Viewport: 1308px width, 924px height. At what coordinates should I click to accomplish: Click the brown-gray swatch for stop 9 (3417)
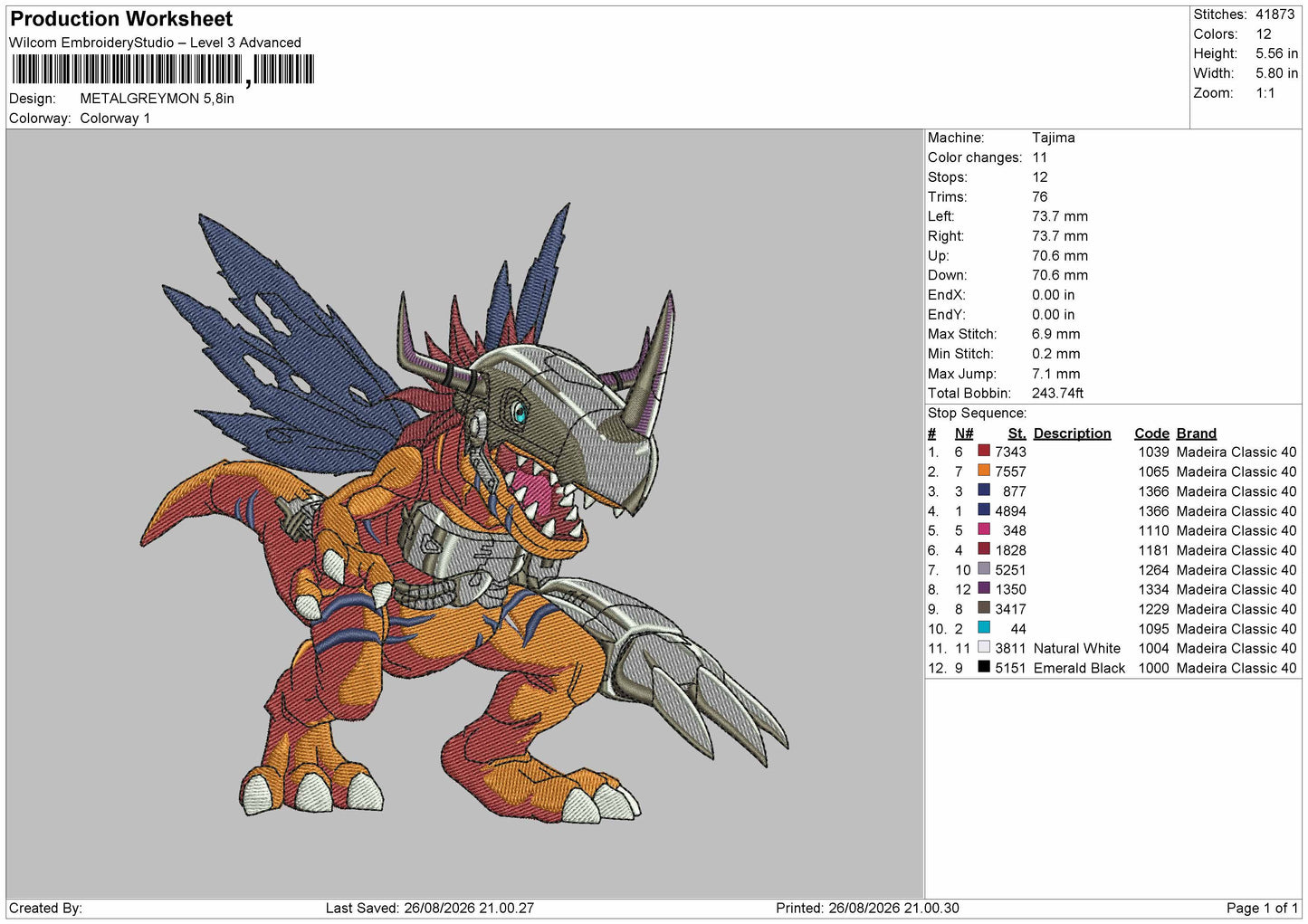984,608
